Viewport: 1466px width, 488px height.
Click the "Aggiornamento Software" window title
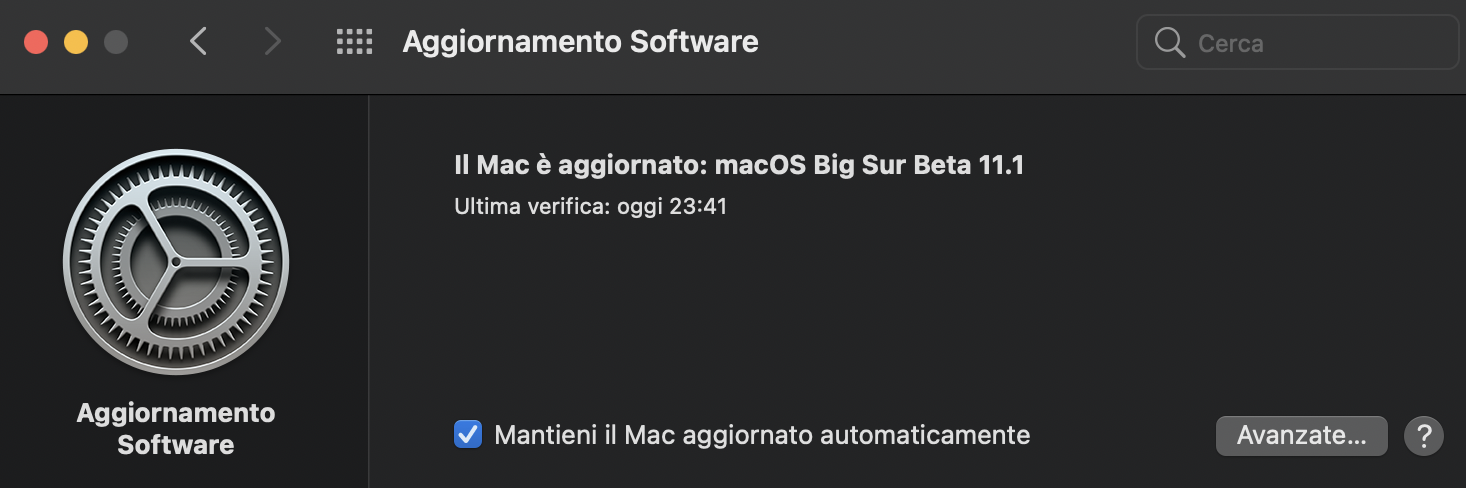(580, 42)
